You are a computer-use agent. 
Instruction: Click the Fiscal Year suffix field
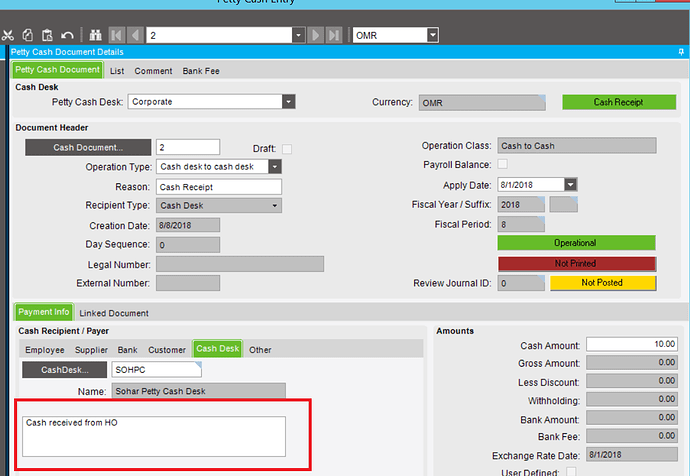point(564,205)
